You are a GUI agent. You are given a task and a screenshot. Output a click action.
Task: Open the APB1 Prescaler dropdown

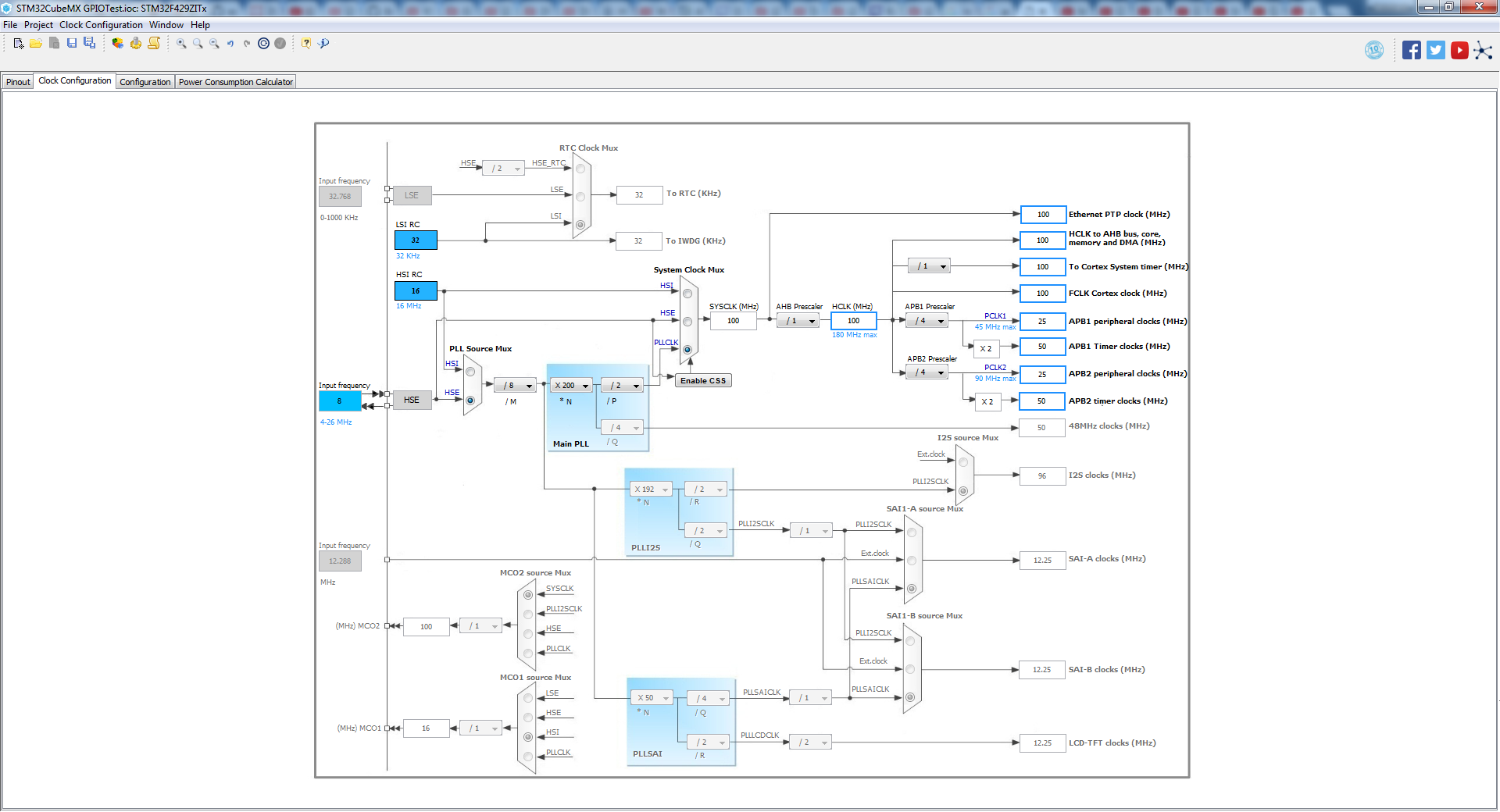(x=927, y=321)
